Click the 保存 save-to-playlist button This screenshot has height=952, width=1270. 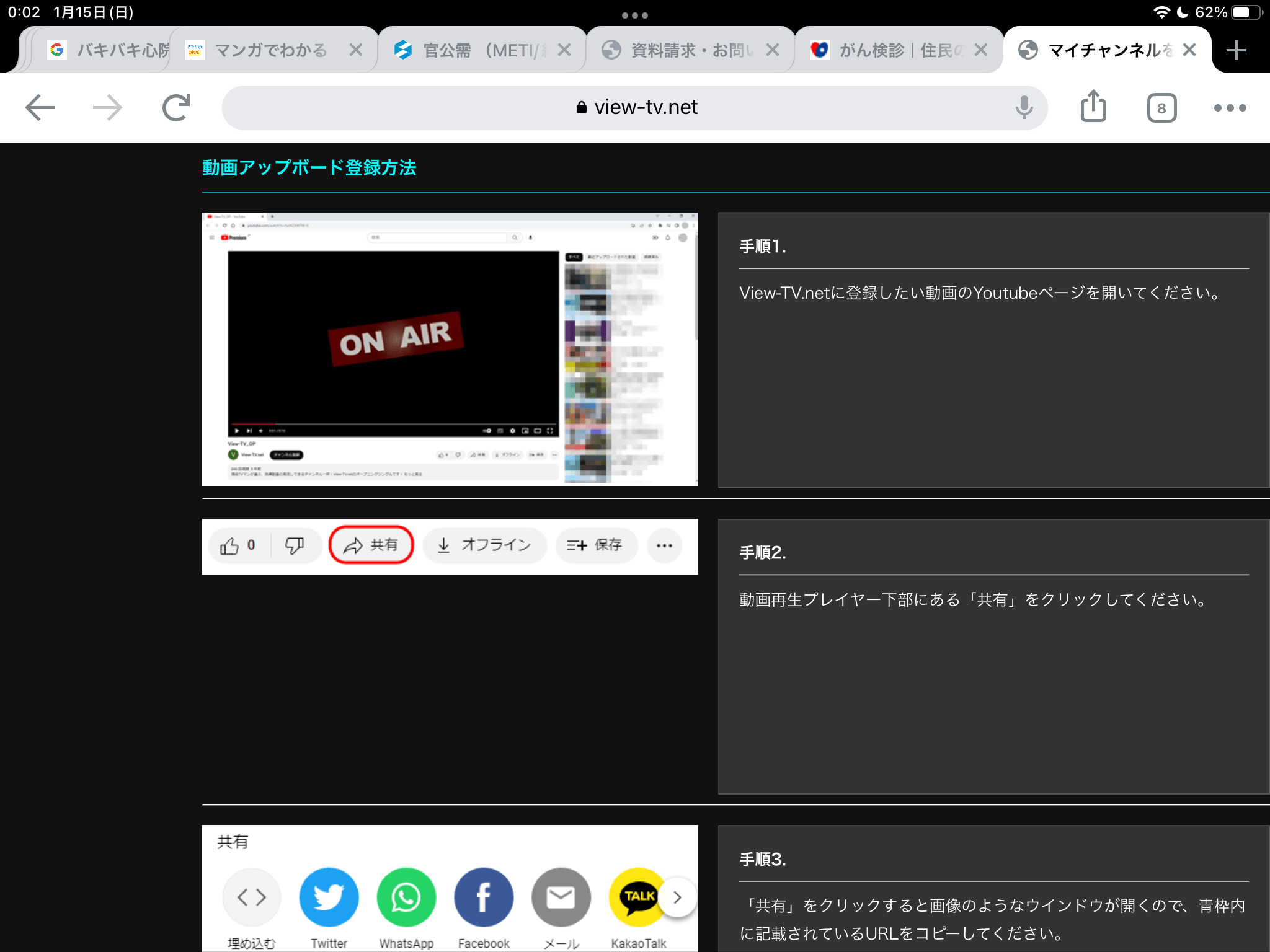click(595, 545)
